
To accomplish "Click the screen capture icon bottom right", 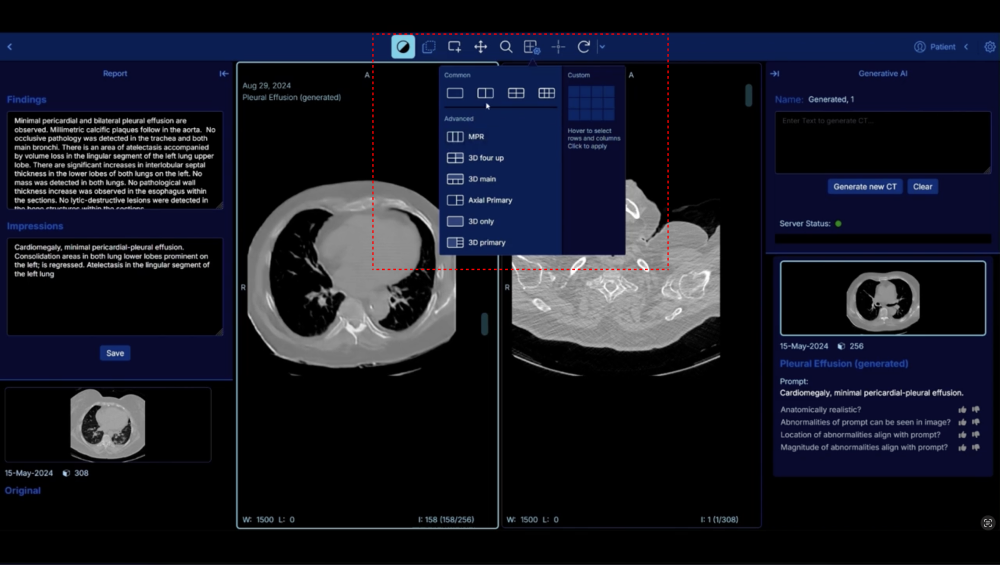I will click(x=988, y=523).
